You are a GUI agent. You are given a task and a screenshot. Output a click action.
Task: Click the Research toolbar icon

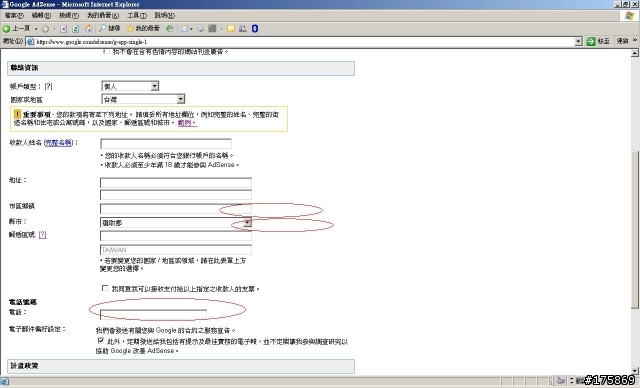coord(243,29)
